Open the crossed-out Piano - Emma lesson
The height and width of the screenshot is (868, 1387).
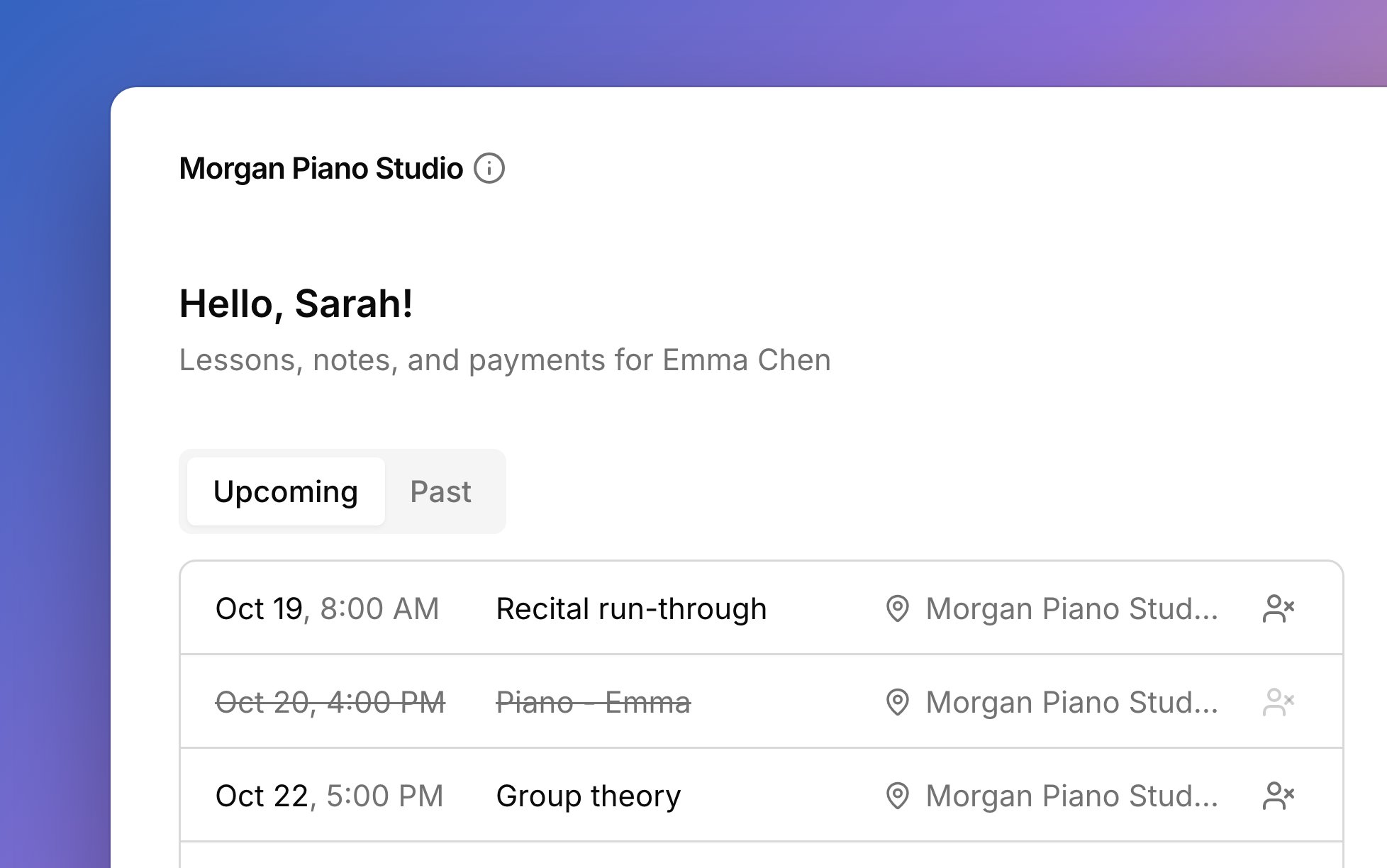(x=593, y=702)
